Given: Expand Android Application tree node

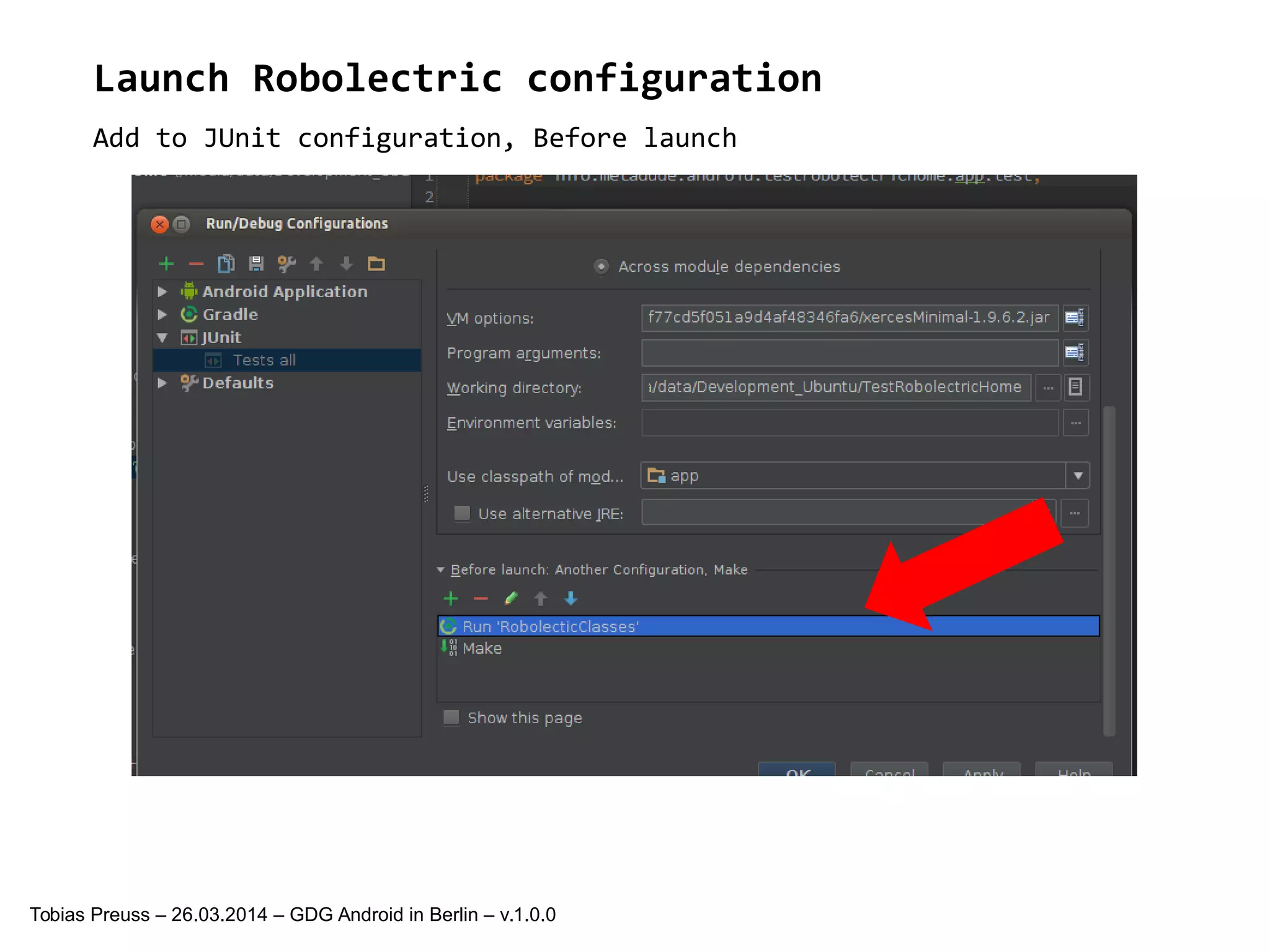Looking at the screenshot, I should coord(162,291).
